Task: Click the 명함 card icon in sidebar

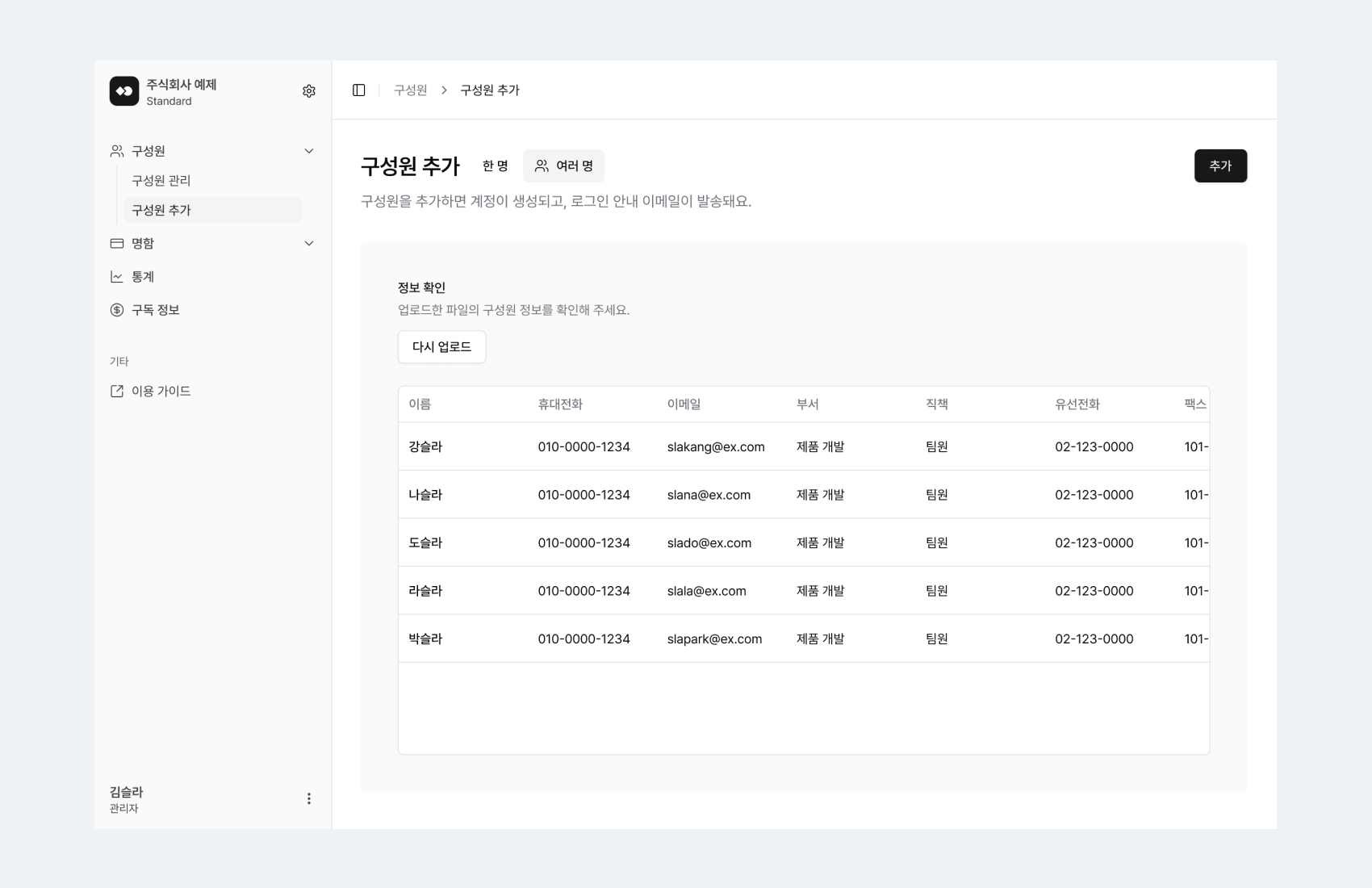Action: click(117, 243)
